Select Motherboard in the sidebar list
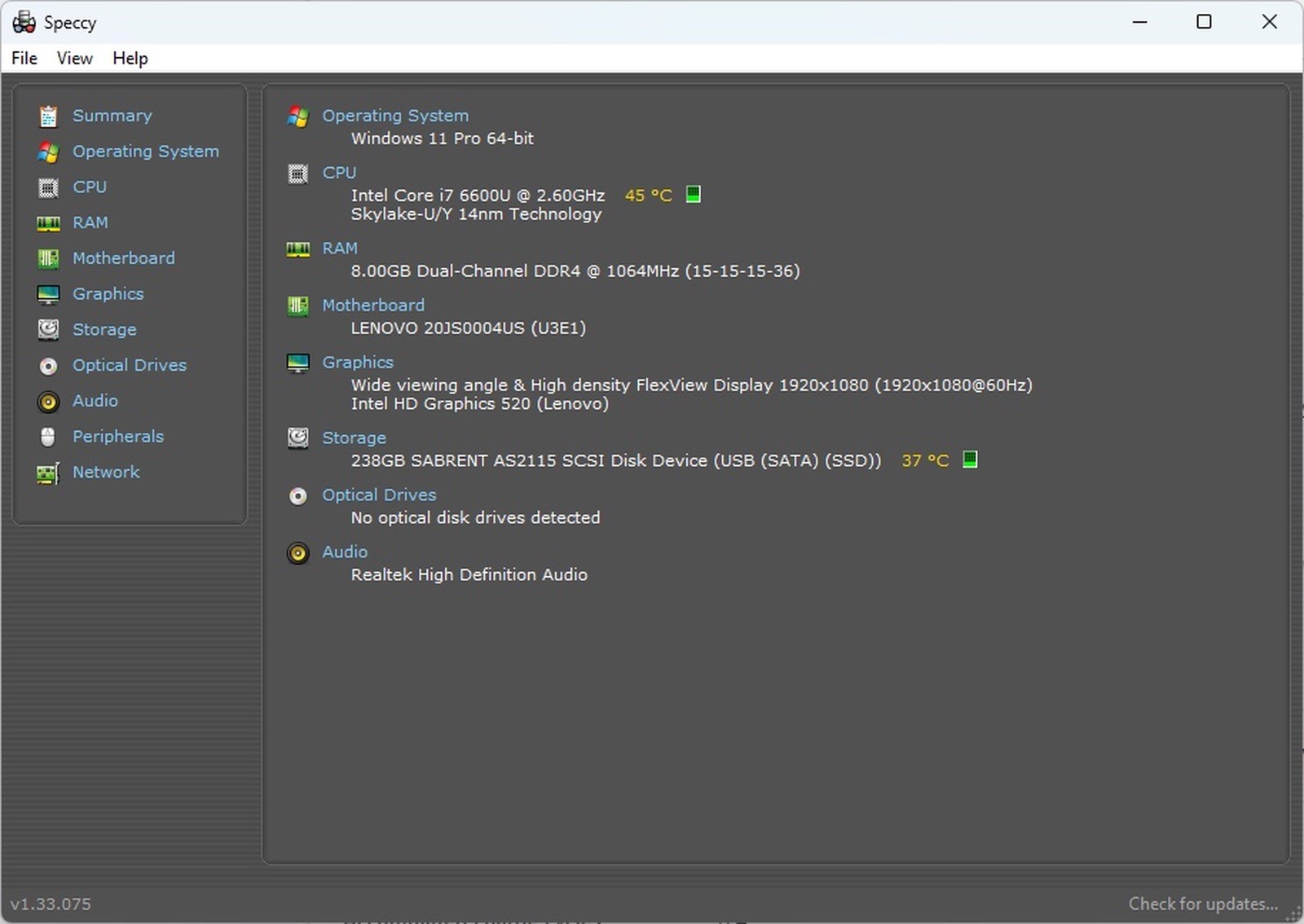 coord(124,258)
